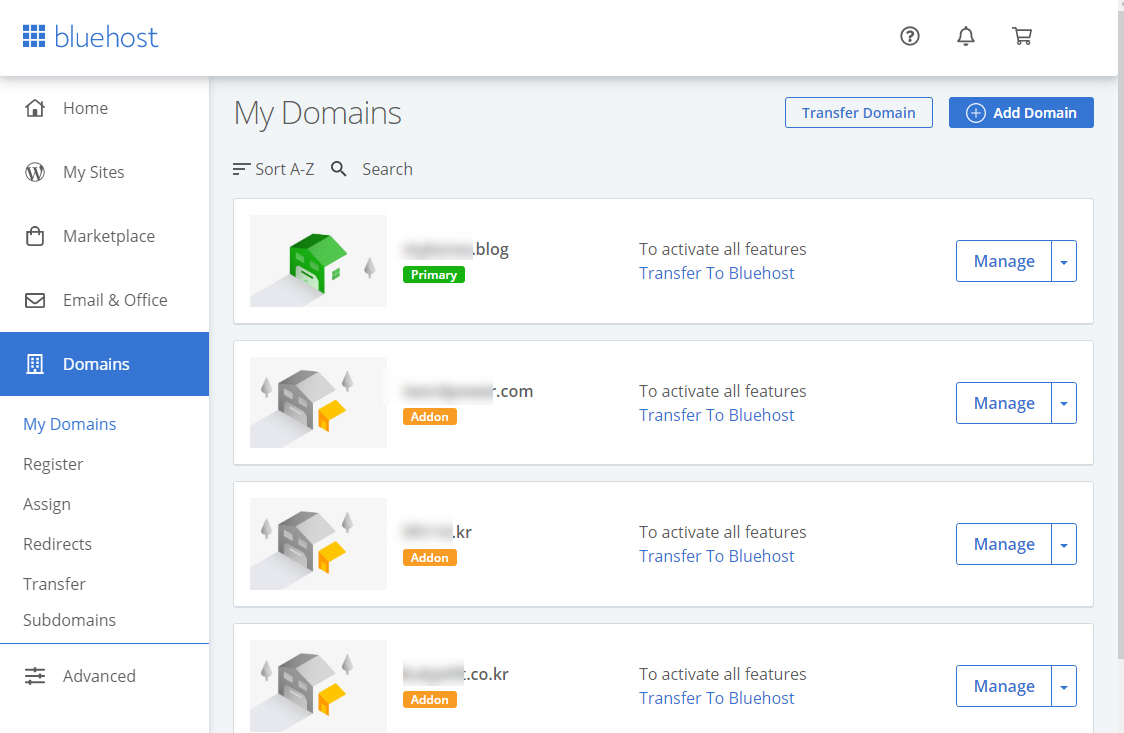Expand the Manage dropdown arrow for .com domain

click(x=1064, y=403)
